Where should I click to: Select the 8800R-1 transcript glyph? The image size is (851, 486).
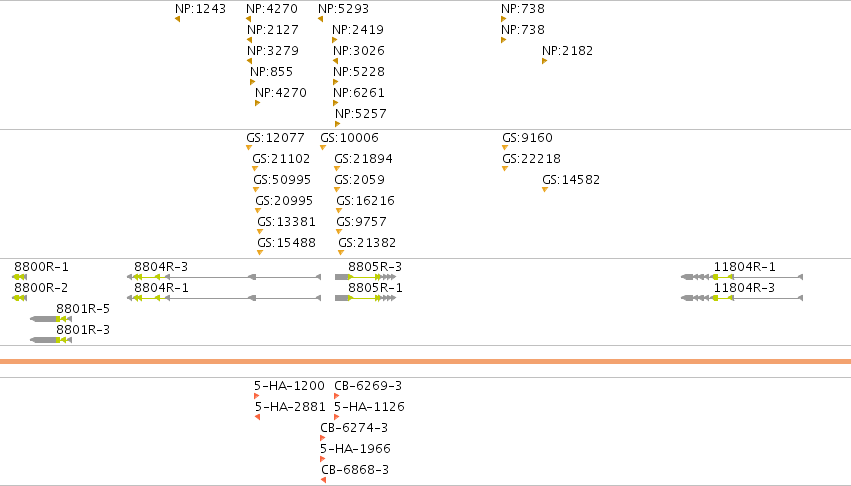[x=20, y=277]
